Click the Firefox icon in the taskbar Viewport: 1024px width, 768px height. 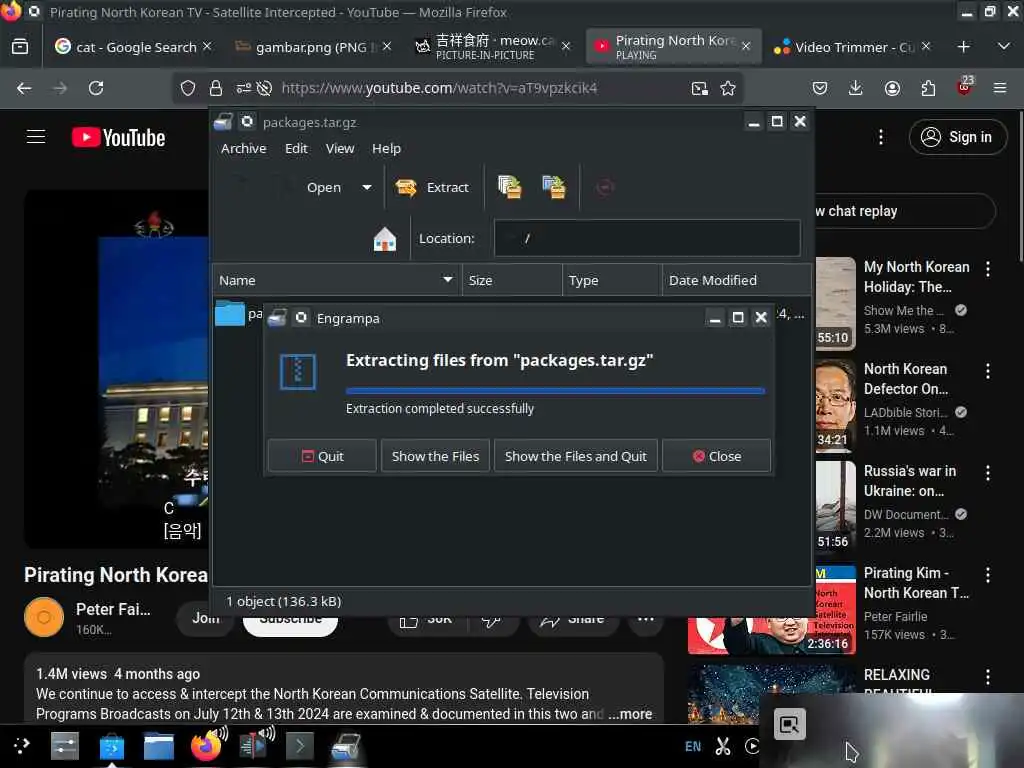(206, 746)
